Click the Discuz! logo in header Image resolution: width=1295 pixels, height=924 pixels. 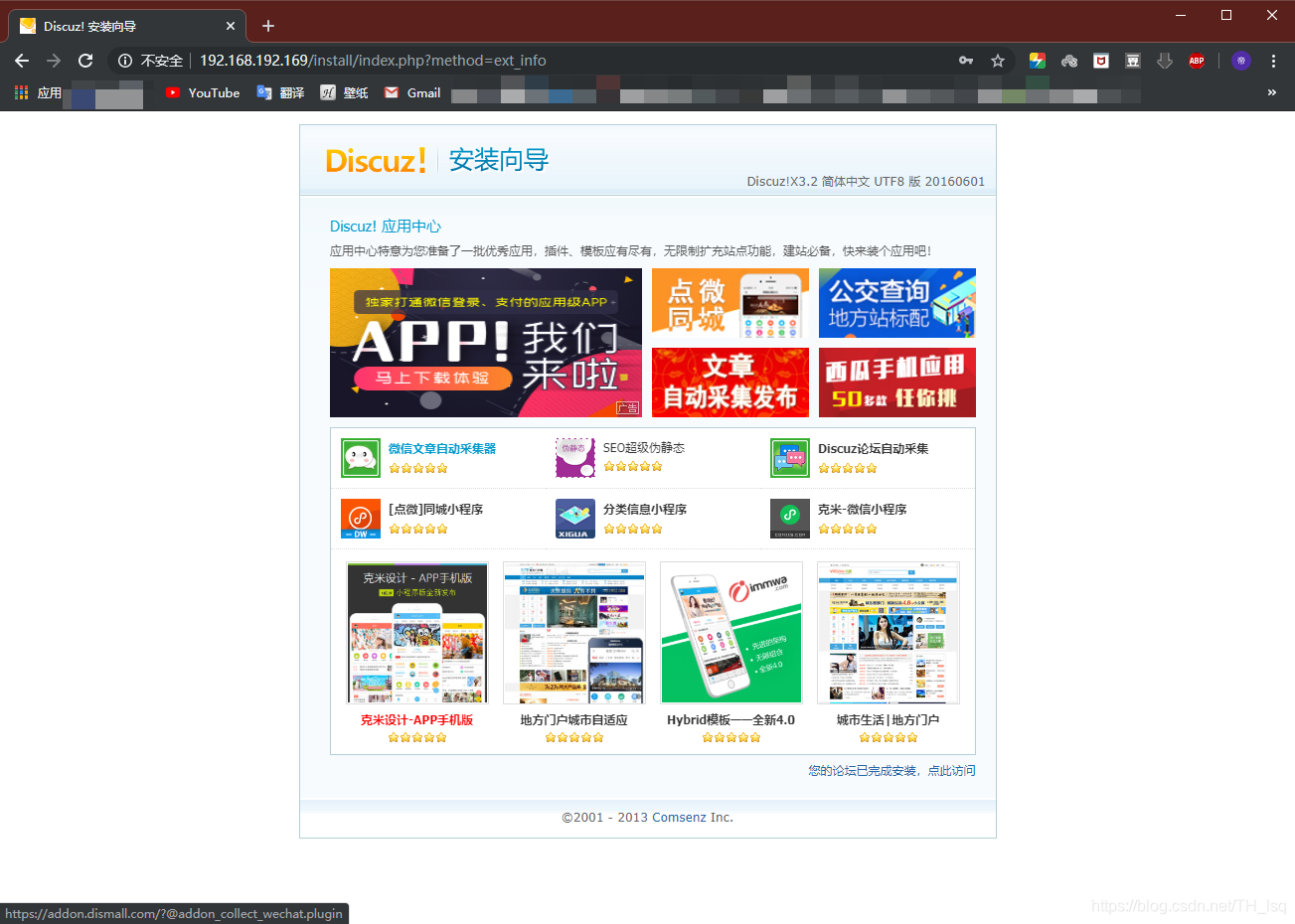377,161
